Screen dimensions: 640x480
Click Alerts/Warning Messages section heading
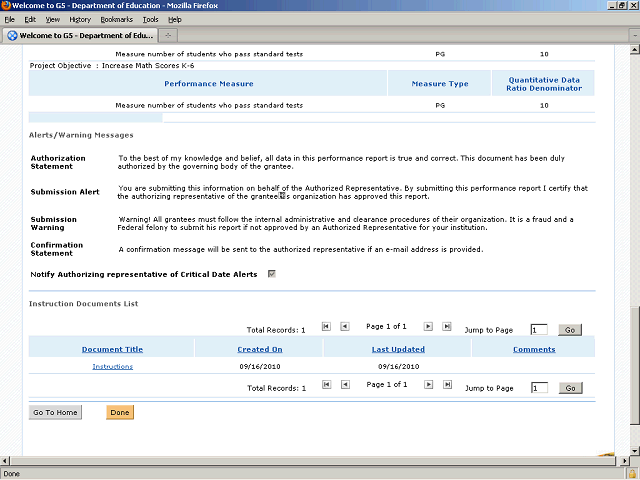(x=81, y=135)
